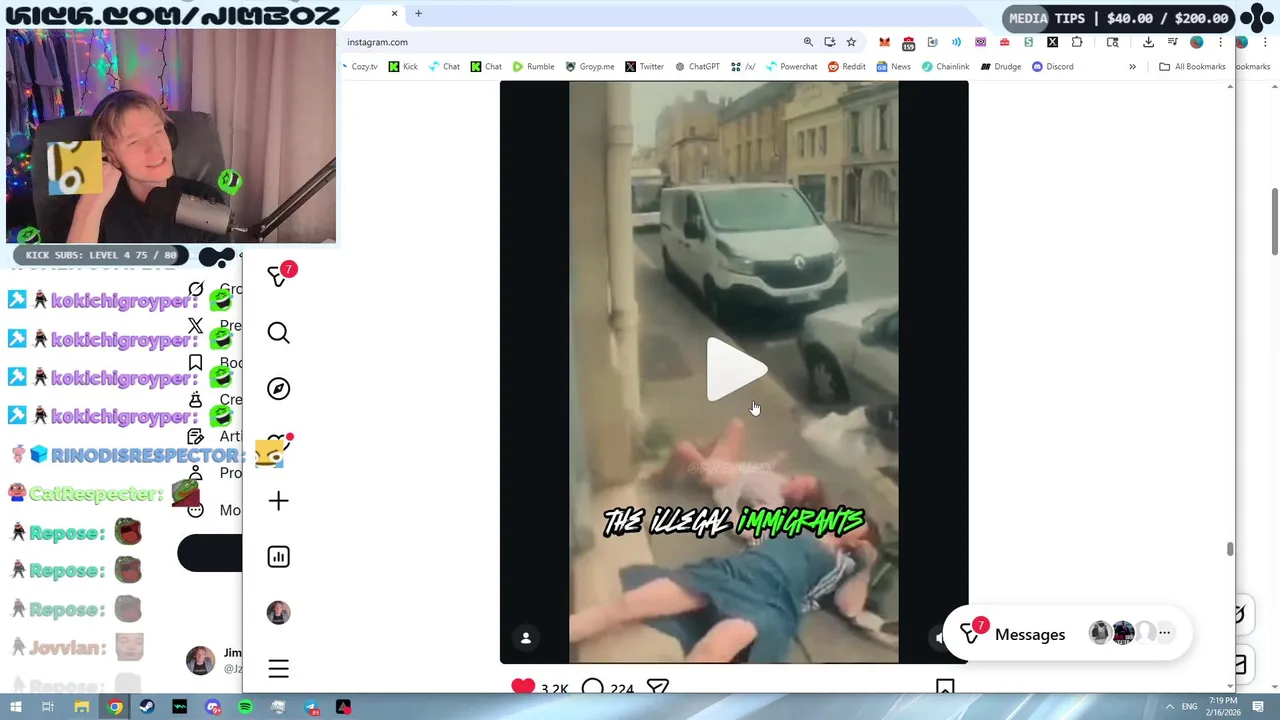The height and width of the screenshot is (720, 1280).
Task: Open the /x/ bookmark
Action: (743, 67)
